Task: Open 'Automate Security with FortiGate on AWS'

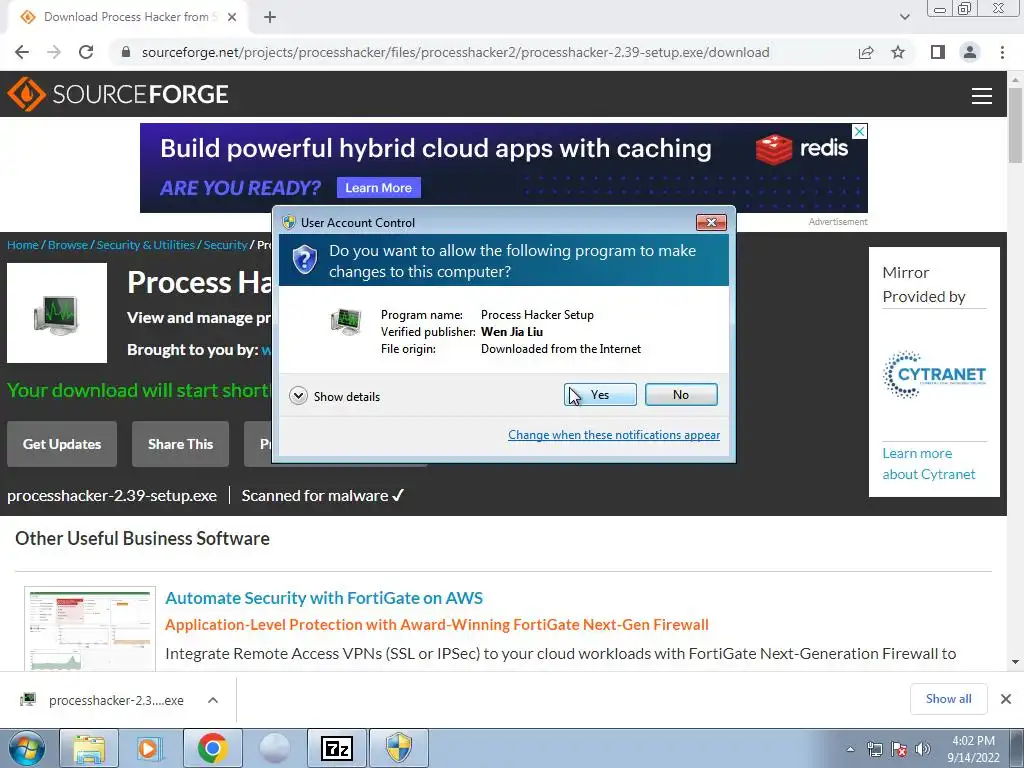Action: pyautogui.click(x=324, y=598)
